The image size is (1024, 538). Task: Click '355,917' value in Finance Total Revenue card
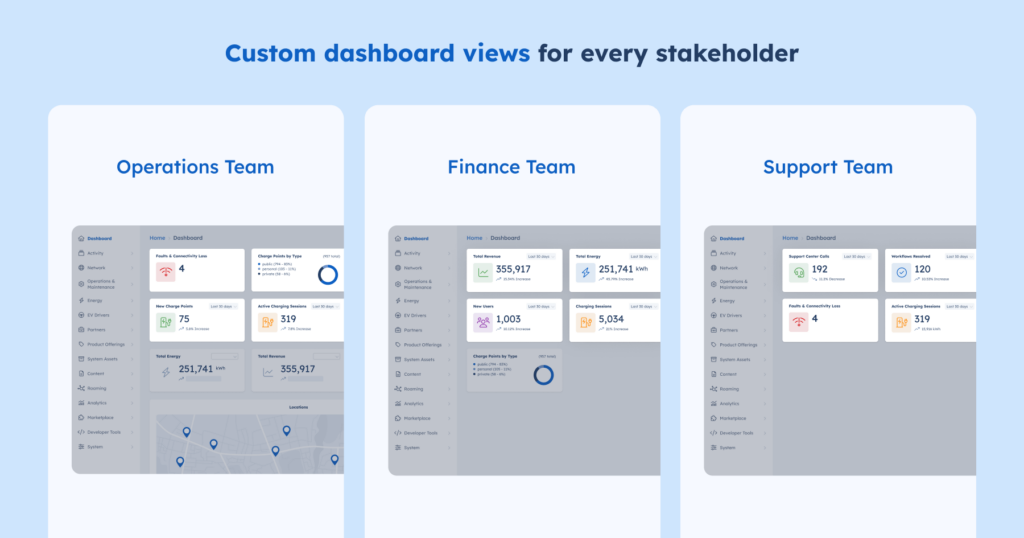[x=513, y=269]
